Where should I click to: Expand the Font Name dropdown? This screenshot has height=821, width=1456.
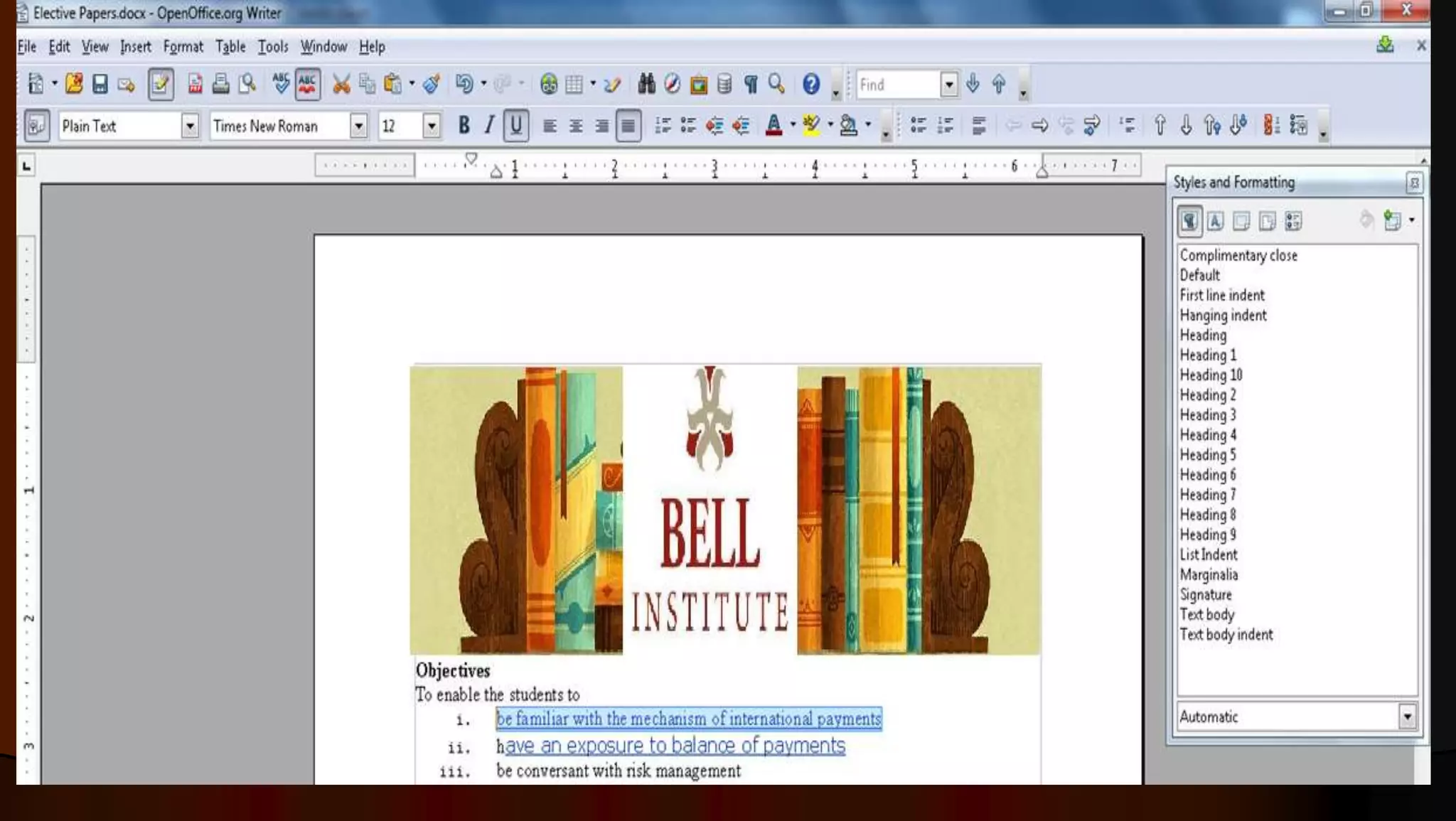[x=359, y=127]
